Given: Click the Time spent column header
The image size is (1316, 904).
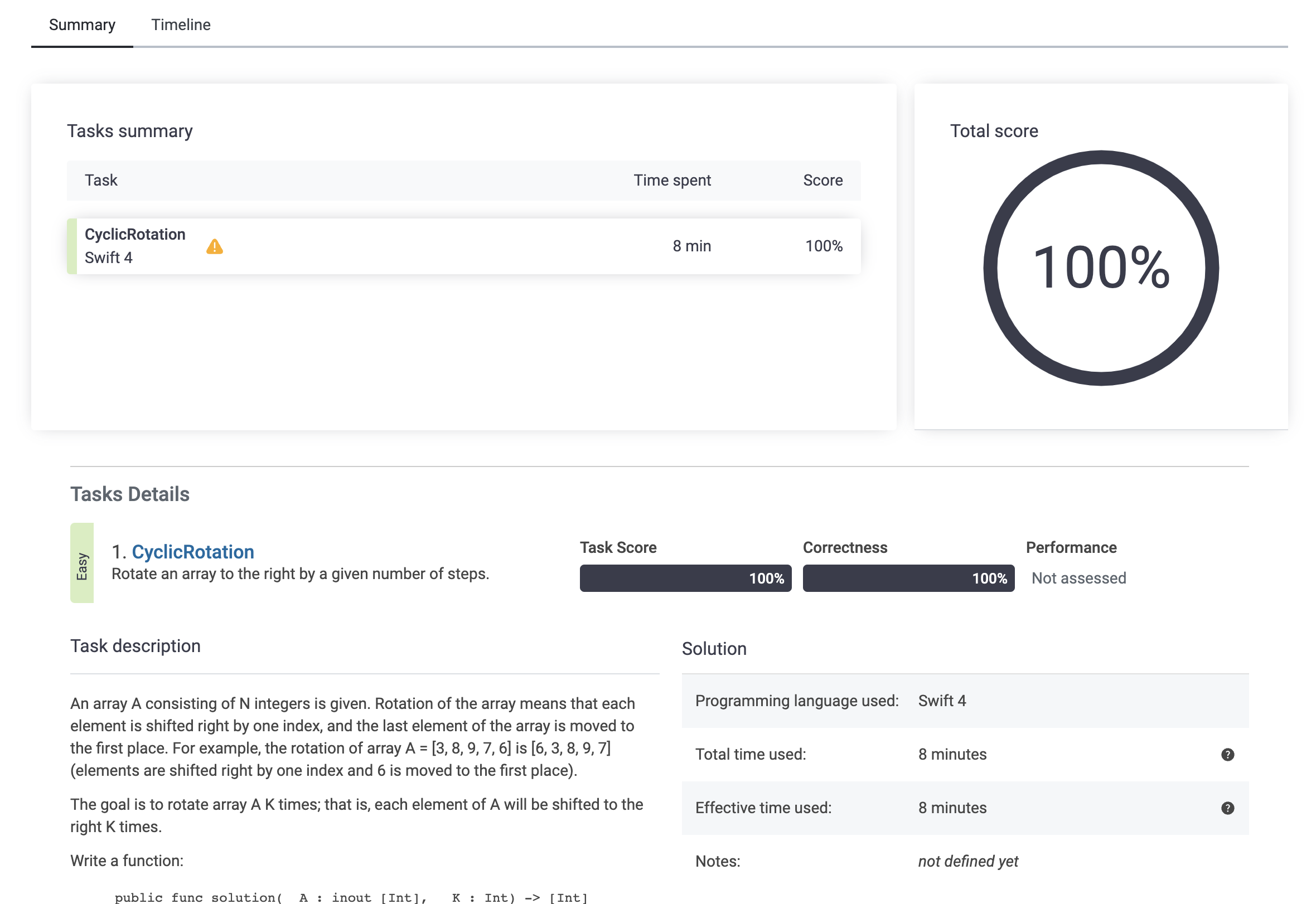Looking at the screenshot, I should 671,180.
